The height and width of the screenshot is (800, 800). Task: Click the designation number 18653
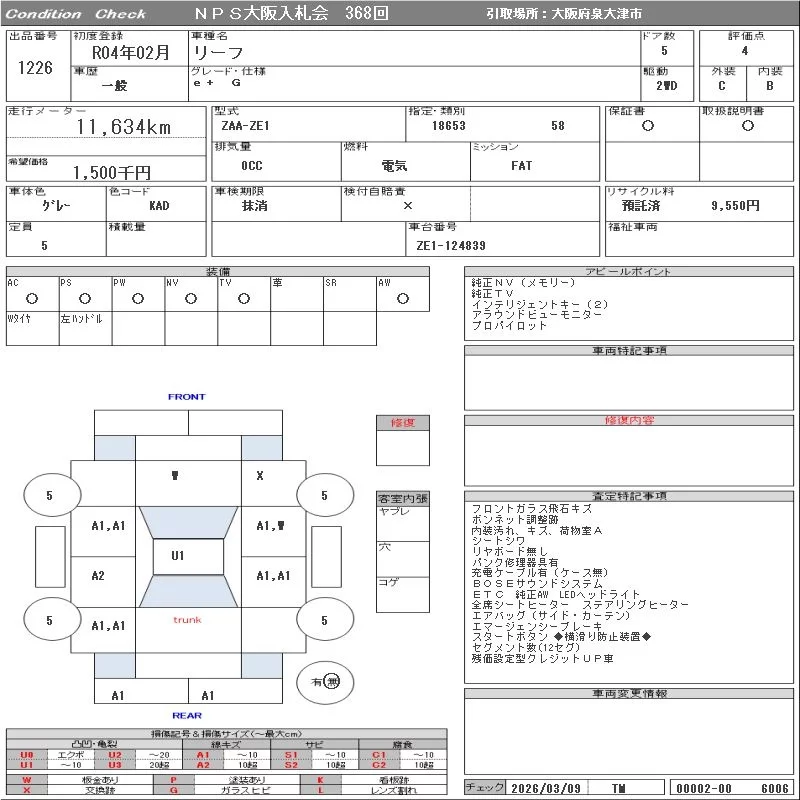(448, 126)
